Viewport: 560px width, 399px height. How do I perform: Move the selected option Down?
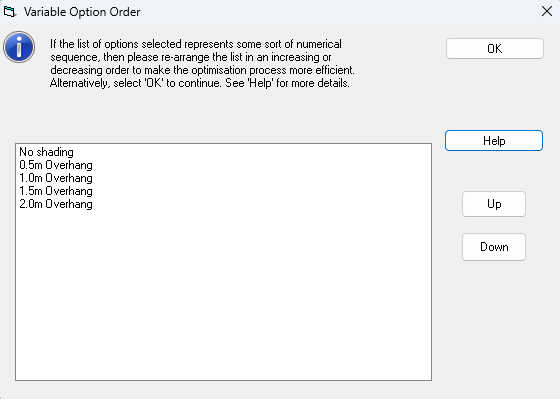(x=494, y=247)
